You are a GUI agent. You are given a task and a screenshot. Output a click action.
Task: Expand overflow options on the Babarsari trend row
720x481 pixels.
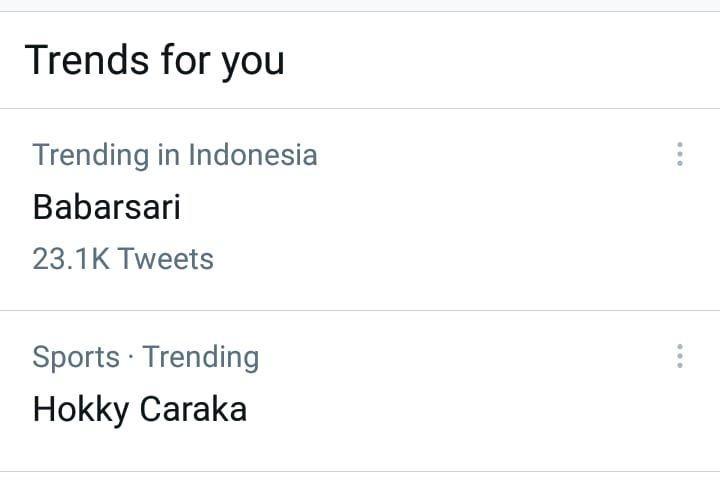pyautogui.click(x=680, y=154)
